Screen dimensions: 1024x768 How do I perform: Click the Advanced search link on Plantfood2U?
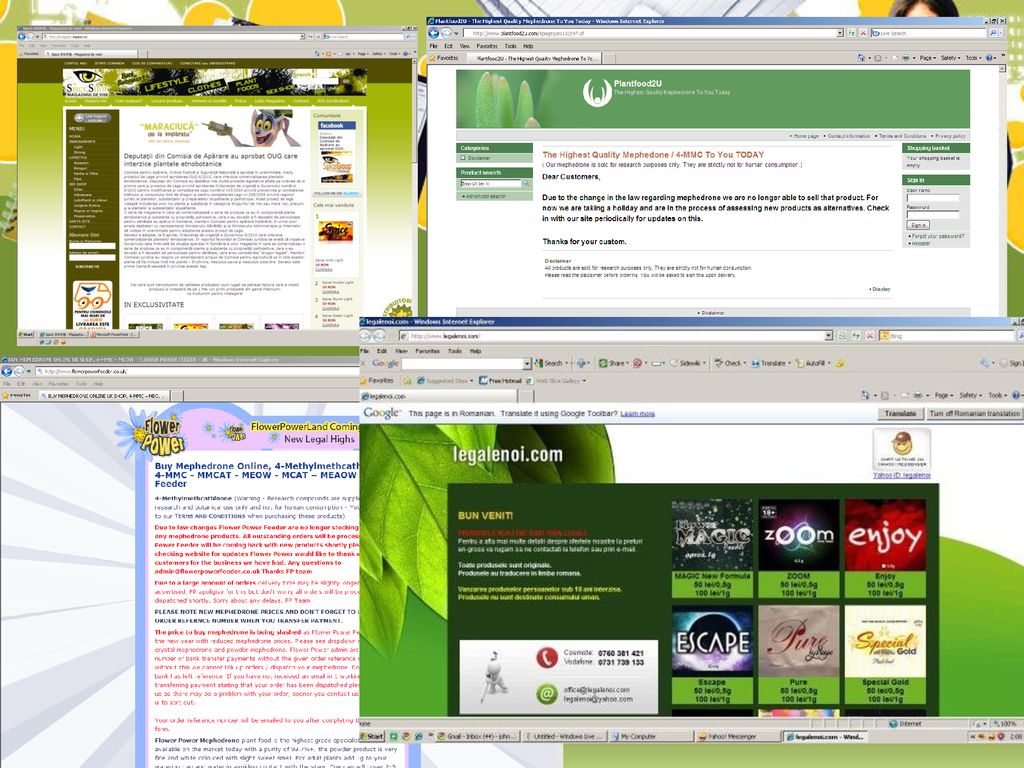485,196
